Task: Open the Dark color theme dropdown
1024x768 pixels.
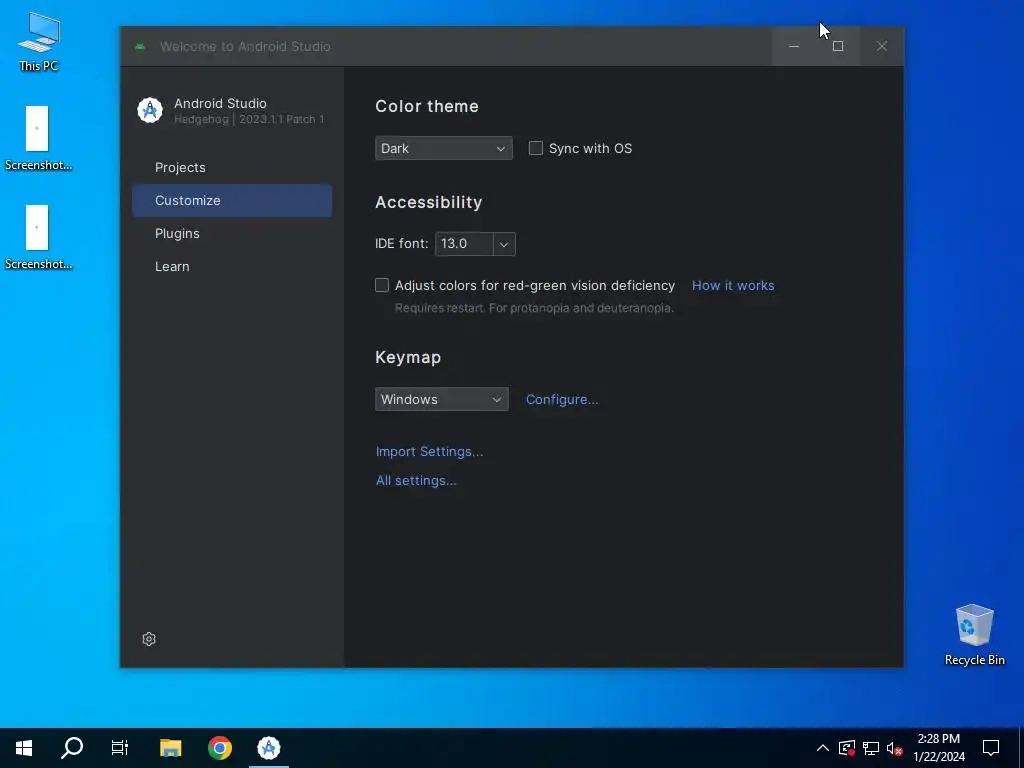Action: click(x=443, y=148)
